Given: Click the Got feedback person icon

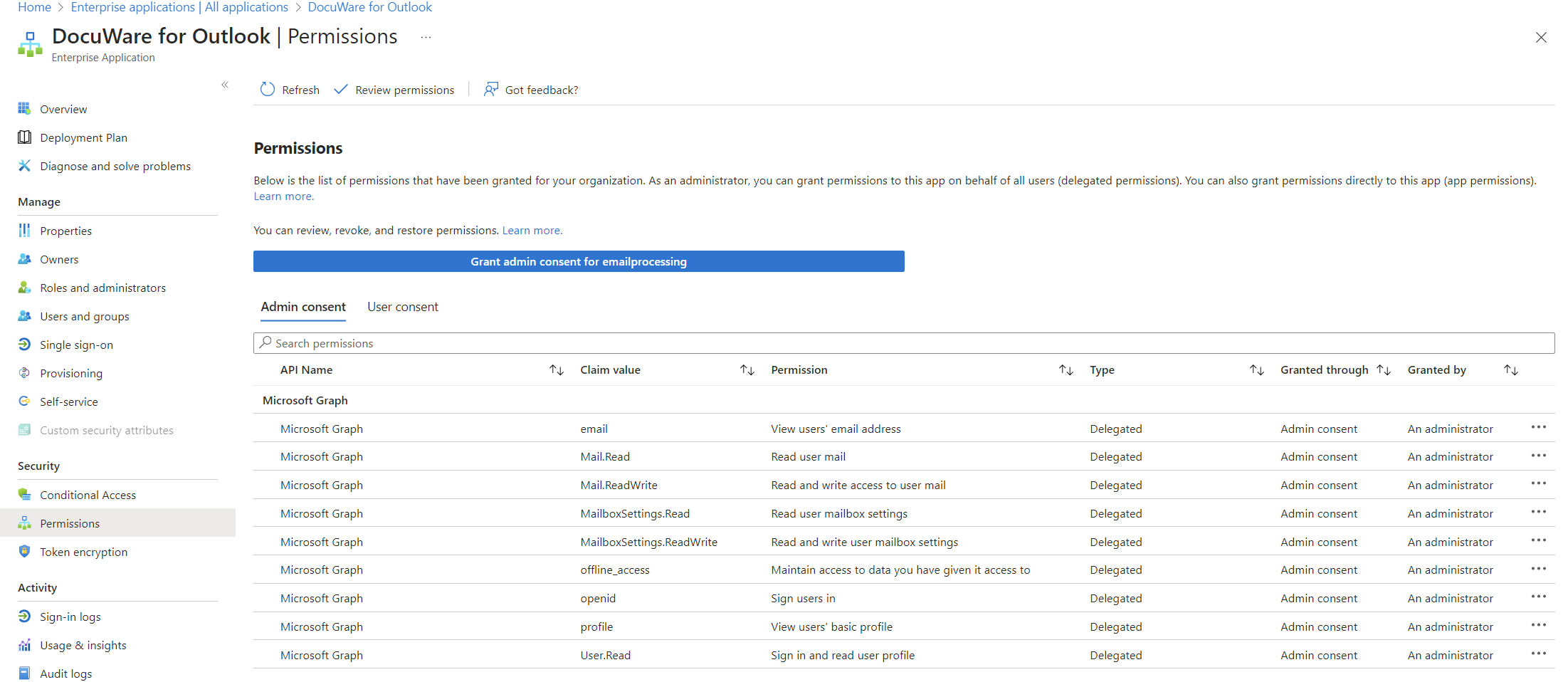Looking at the screenshot, I should pyautogui.click(x=490, y=89).
